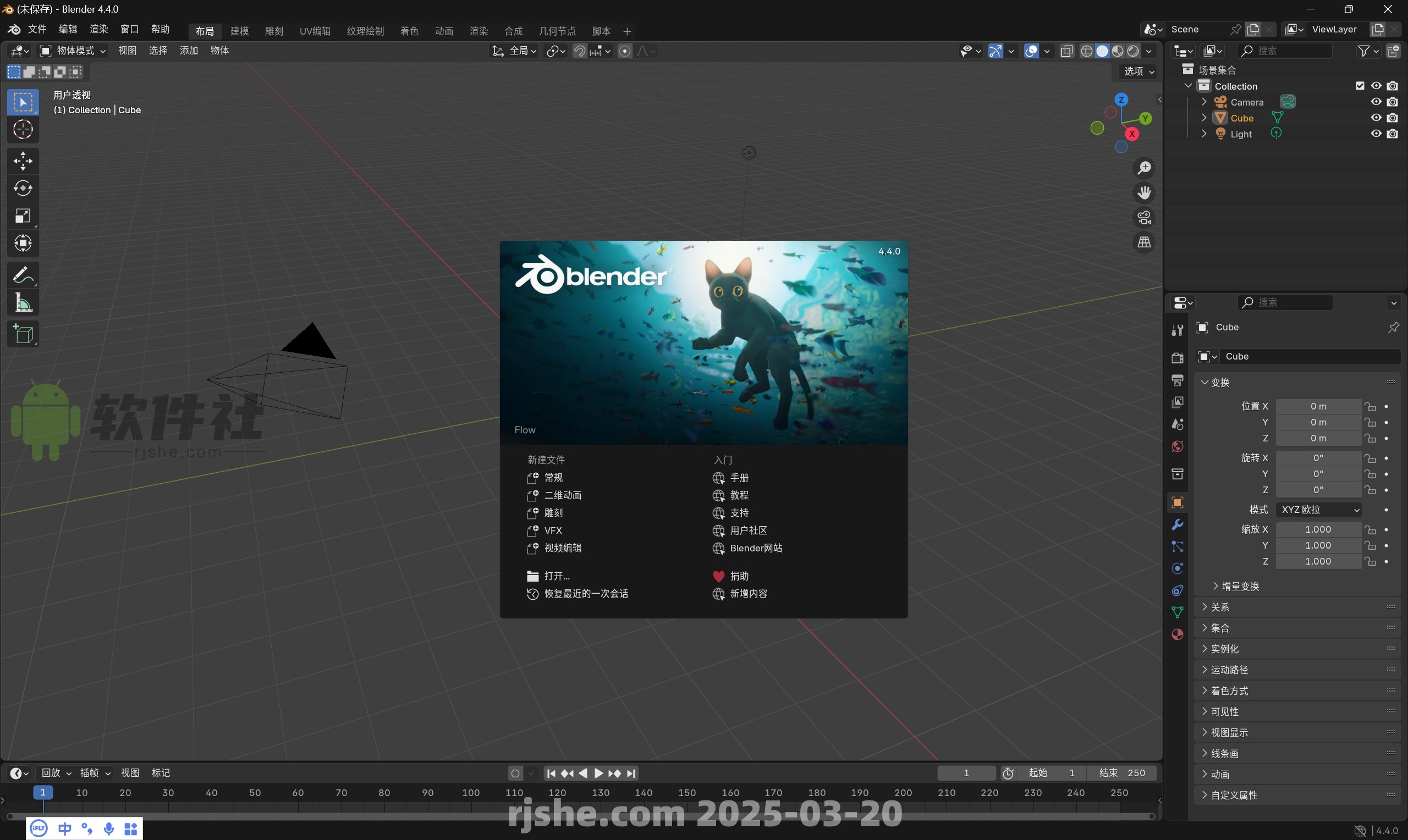Open the 文件 menu
The image size is (1408, 840).
pyautogui.click(x=37, y=31)
